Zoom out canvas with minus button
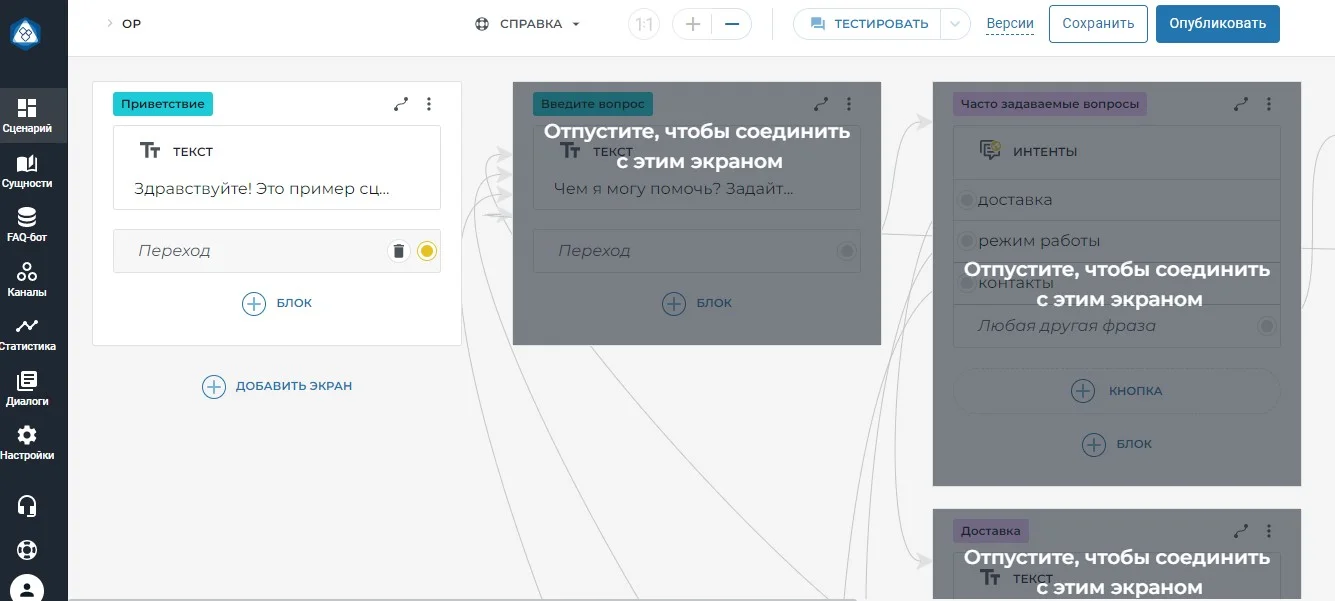Viewport: 1335px width, 601px height. tap(733, 24)
